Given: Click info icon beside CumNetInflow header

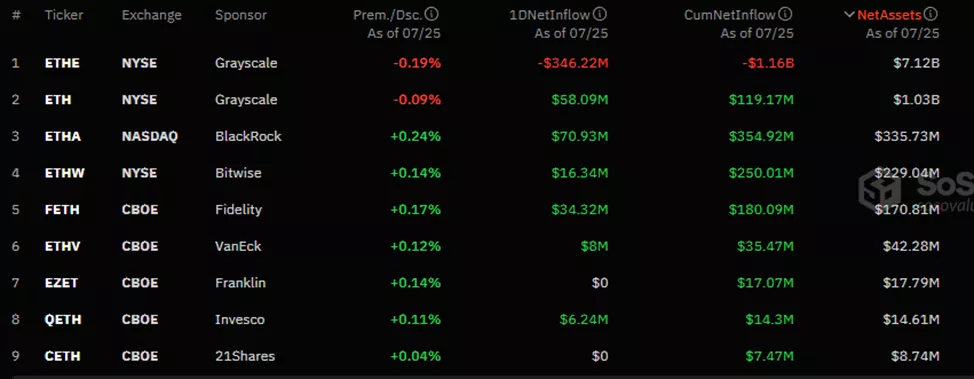Looking at the screenshot, I should tap(786, 14).
